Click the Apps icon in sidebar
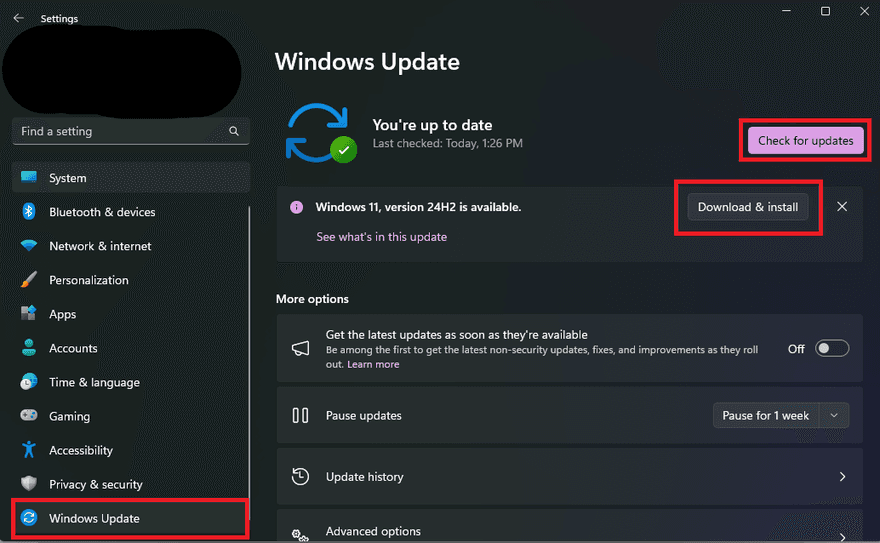This screenshot has width=880, height=543. tap(29, 313)
